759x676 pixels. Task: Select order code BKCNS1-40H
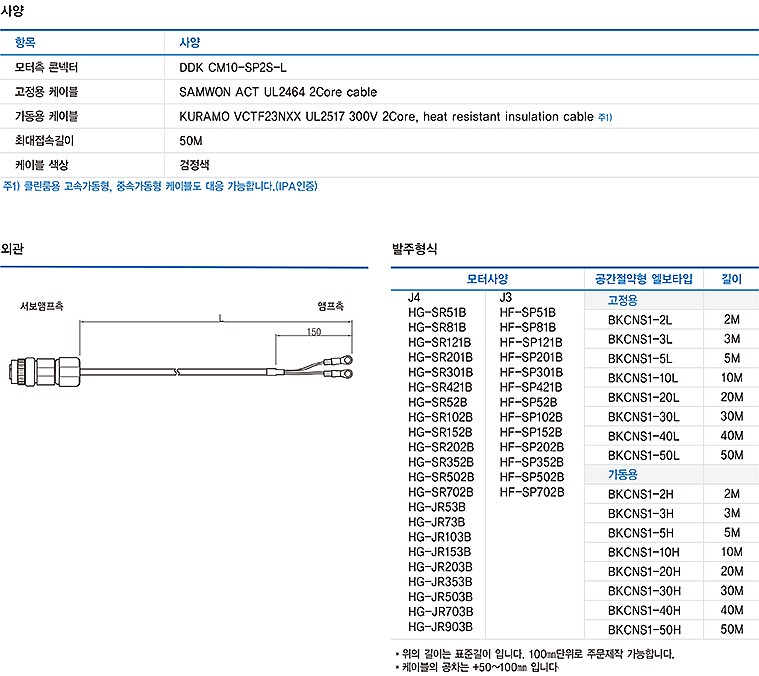[644, 610]
